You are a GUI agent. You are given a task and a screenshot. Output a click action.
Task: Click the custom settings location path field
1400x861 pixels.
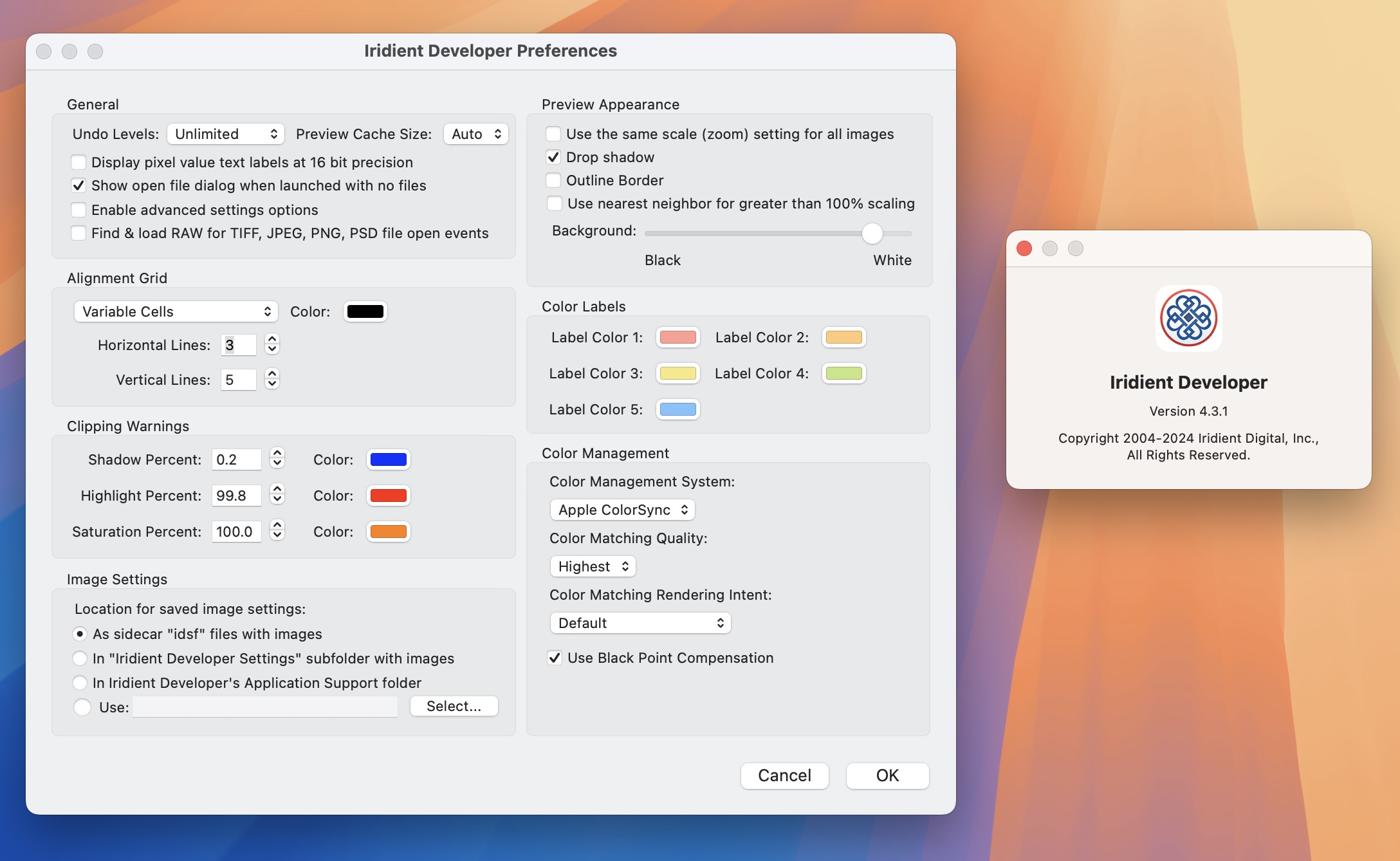tap(265, 707)
